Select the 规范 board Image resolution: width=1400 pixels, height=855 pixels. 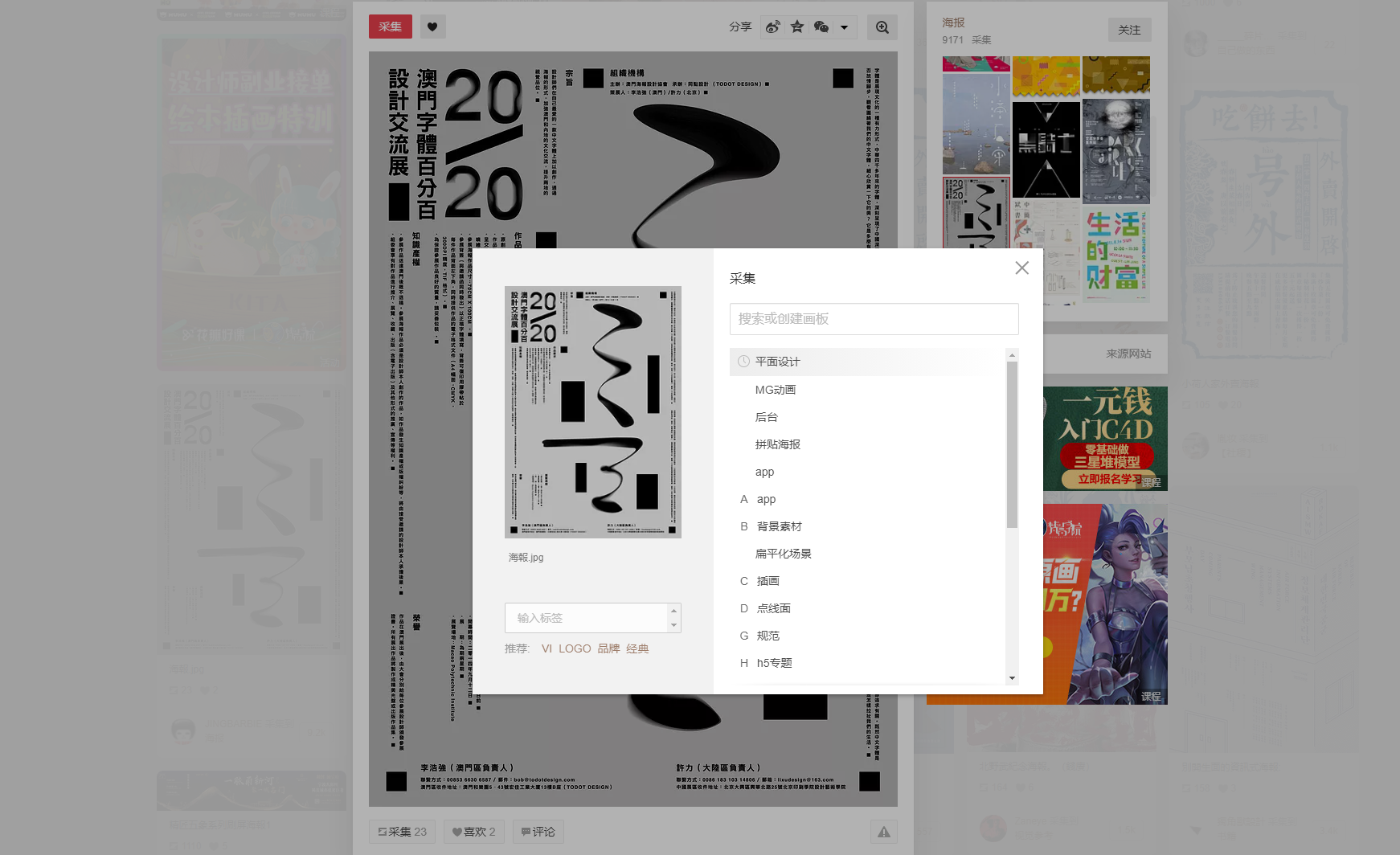(x=866, y=636)
